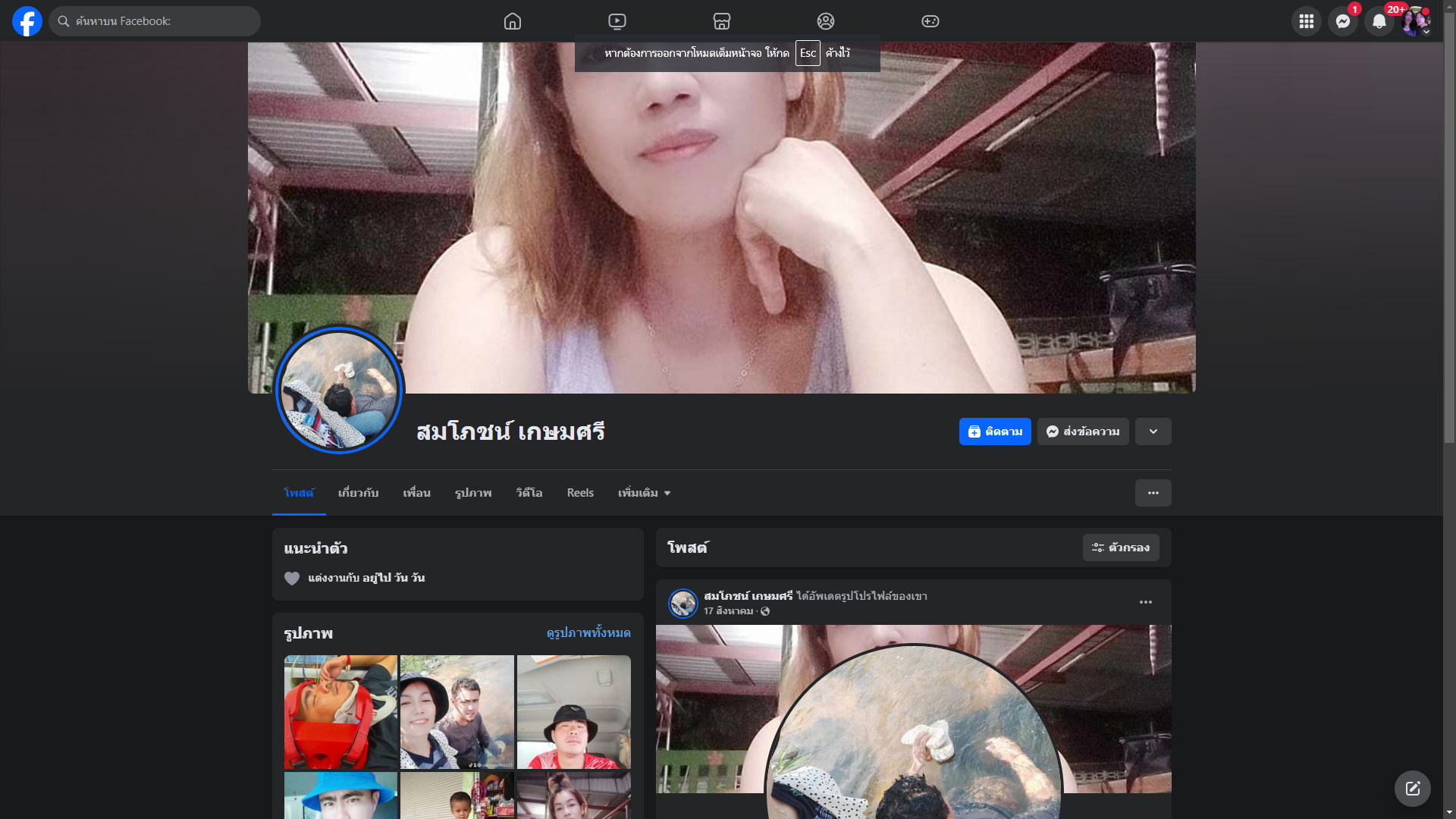Open the Groups icon
Screen dimensions: 1456x819
pyautogui.click(x=826, y=21)
